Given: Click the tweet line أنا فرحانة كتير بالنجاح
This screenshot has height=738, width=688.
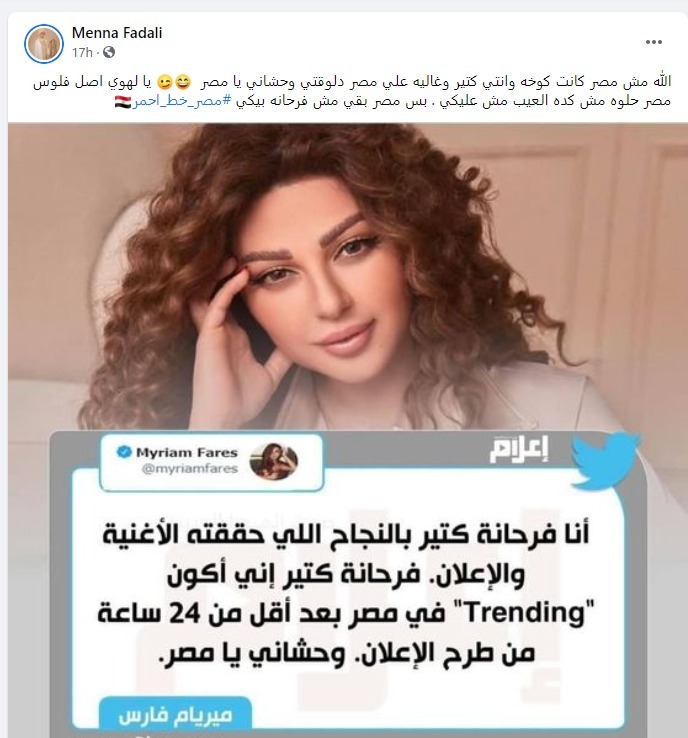Looking at the screenshot, I should (346, 536).
